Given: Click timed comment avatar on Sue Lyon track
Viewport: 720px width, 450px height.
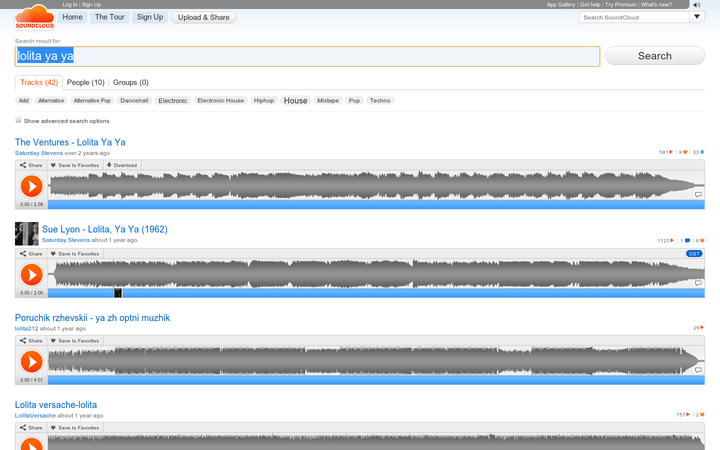Looking at the screenshot, I should coord(118,292).
